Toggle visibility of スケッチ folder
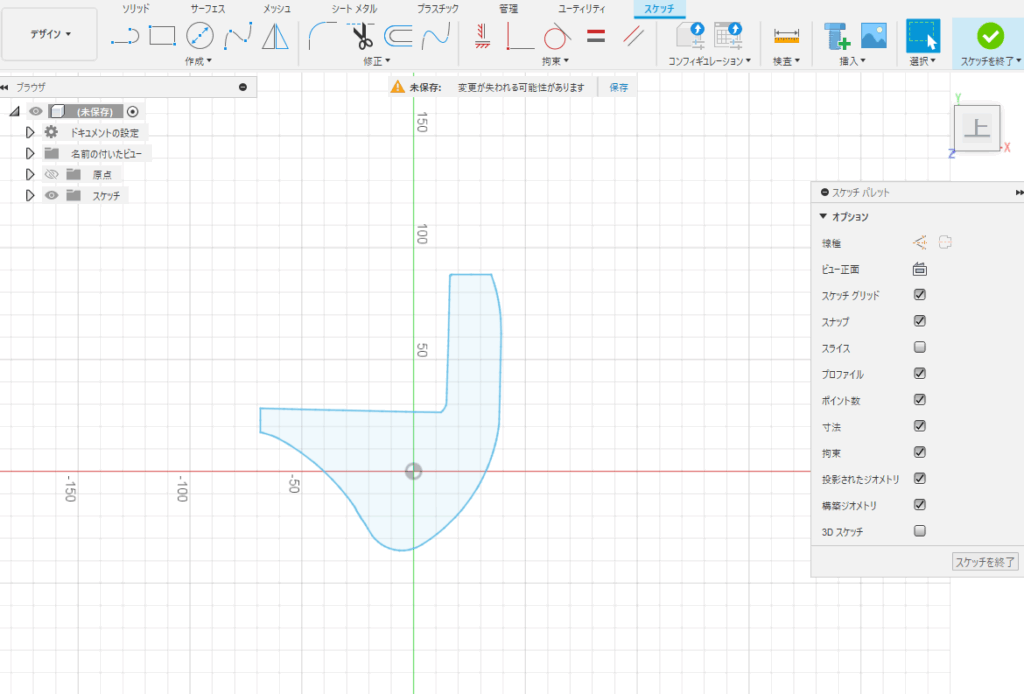 52,196
